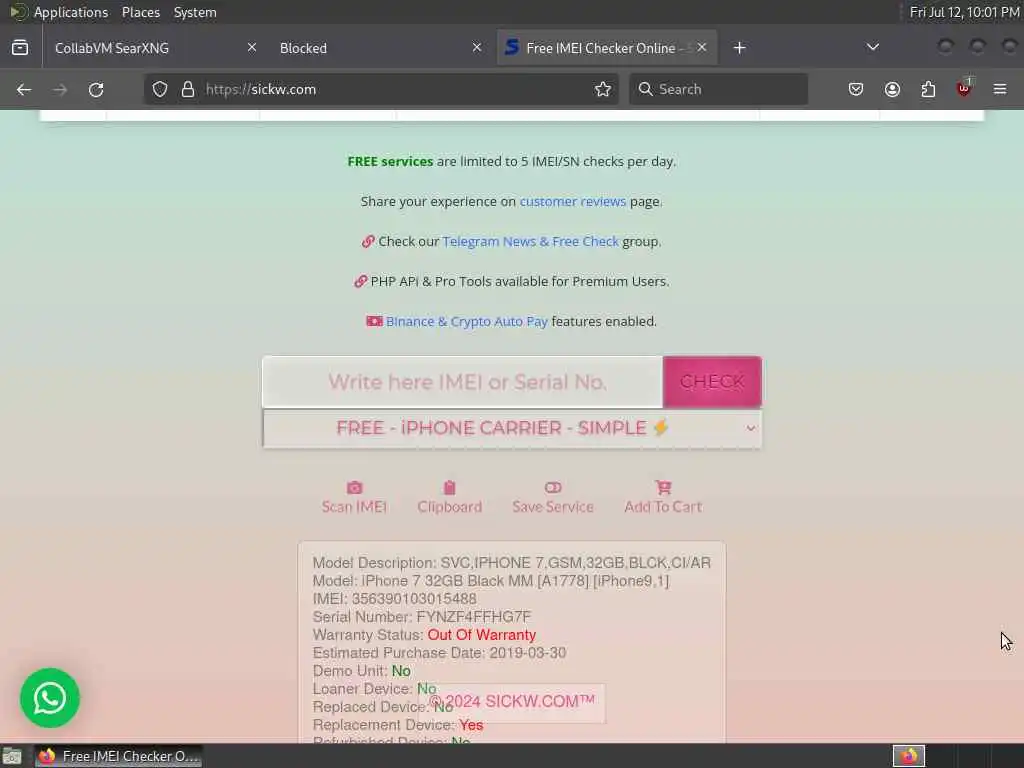Image resolution: width=1024 pixels, height=768 pixels.
Task: Click the Replacement Device Yes value
Action: (x=471, y=725)
